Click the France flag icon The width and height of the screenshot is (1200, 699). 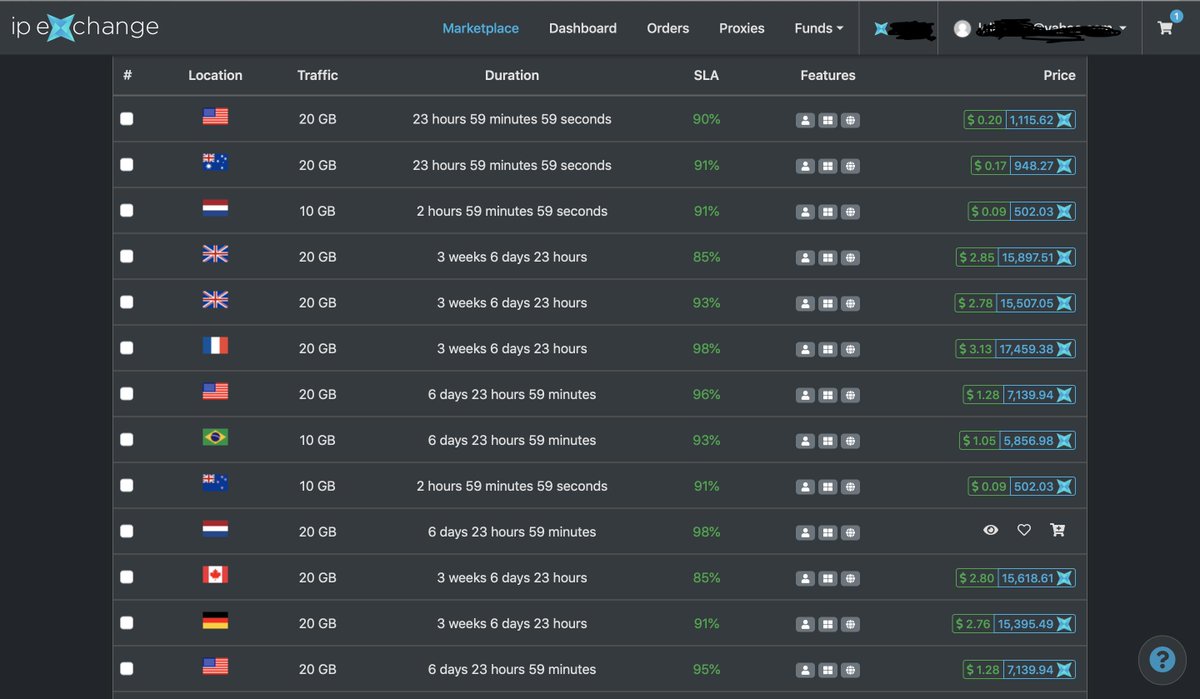215,346
